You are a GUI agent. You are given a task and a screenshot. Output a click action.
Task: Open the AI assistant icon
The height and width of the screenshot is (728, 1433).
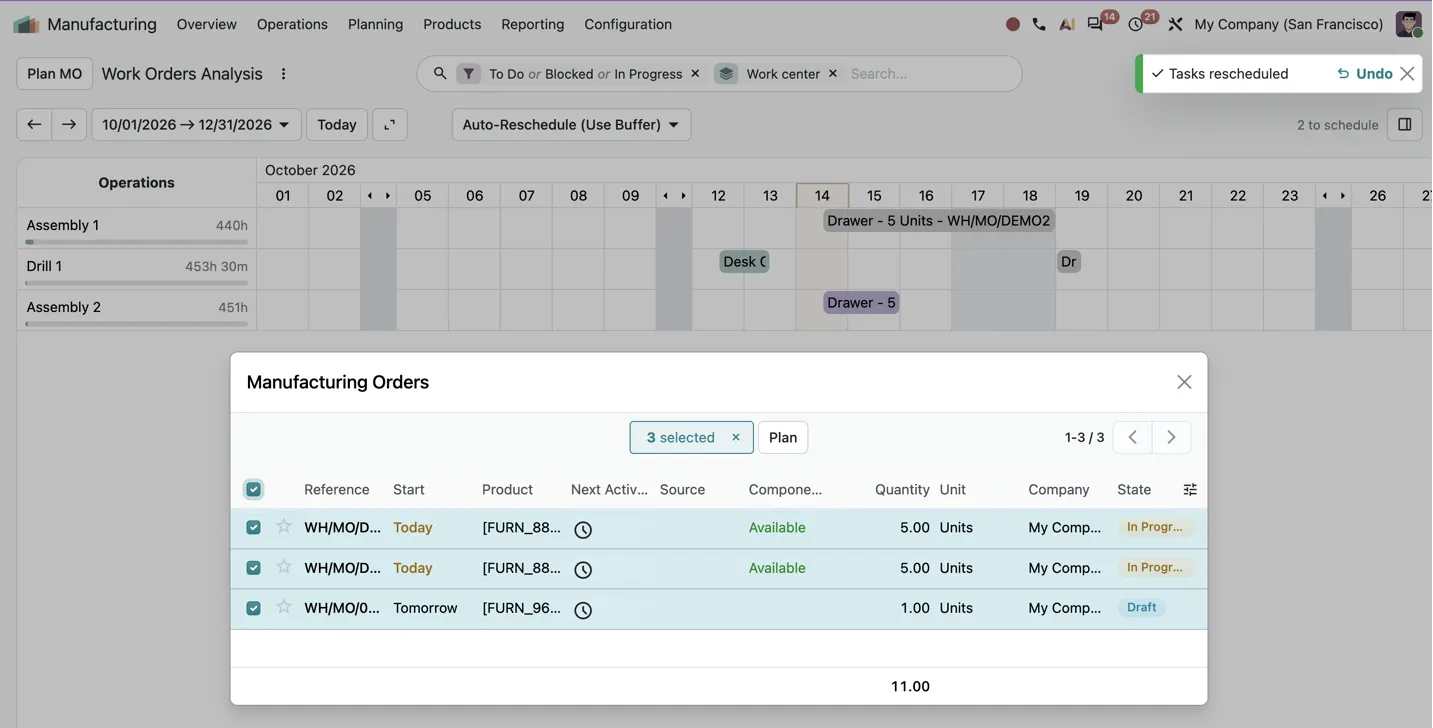[x=1067, y=24]
